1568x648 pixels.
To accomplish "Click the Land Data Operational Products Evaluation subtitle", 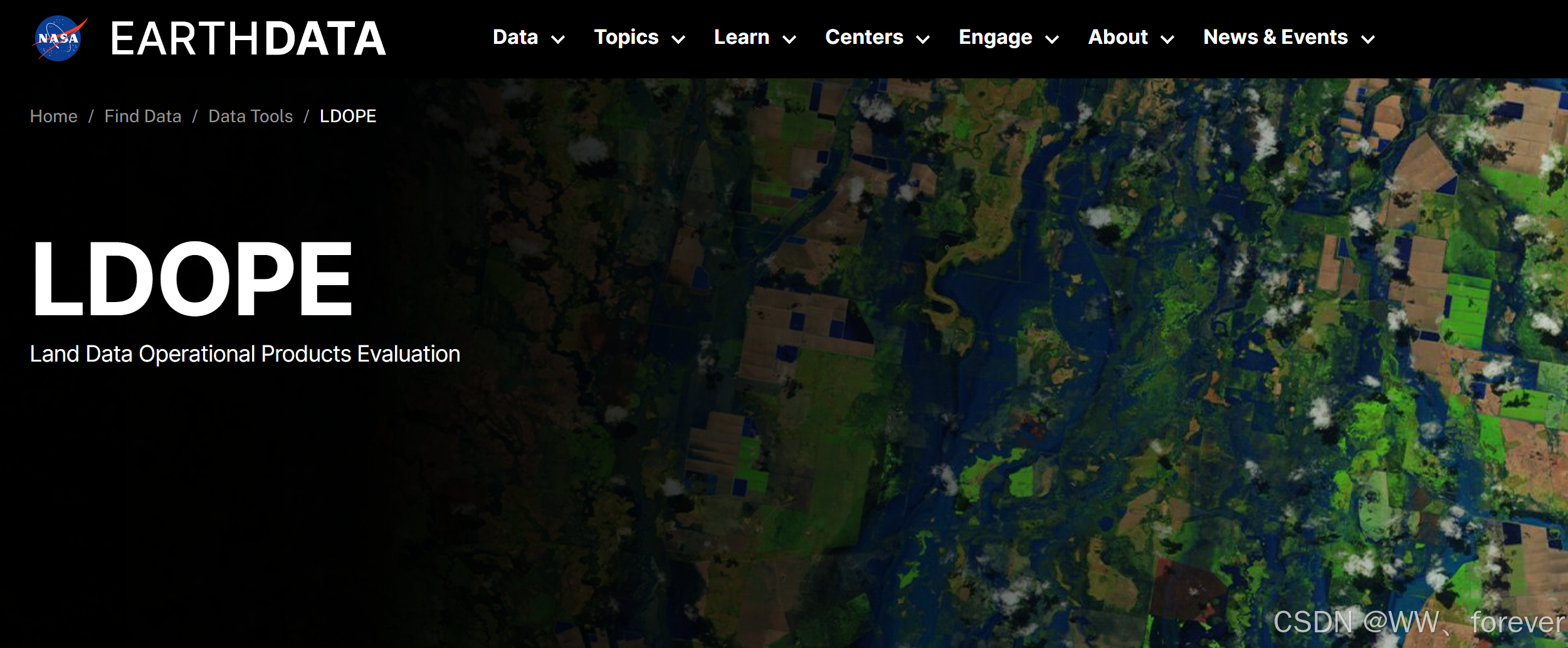I will 245,354.
